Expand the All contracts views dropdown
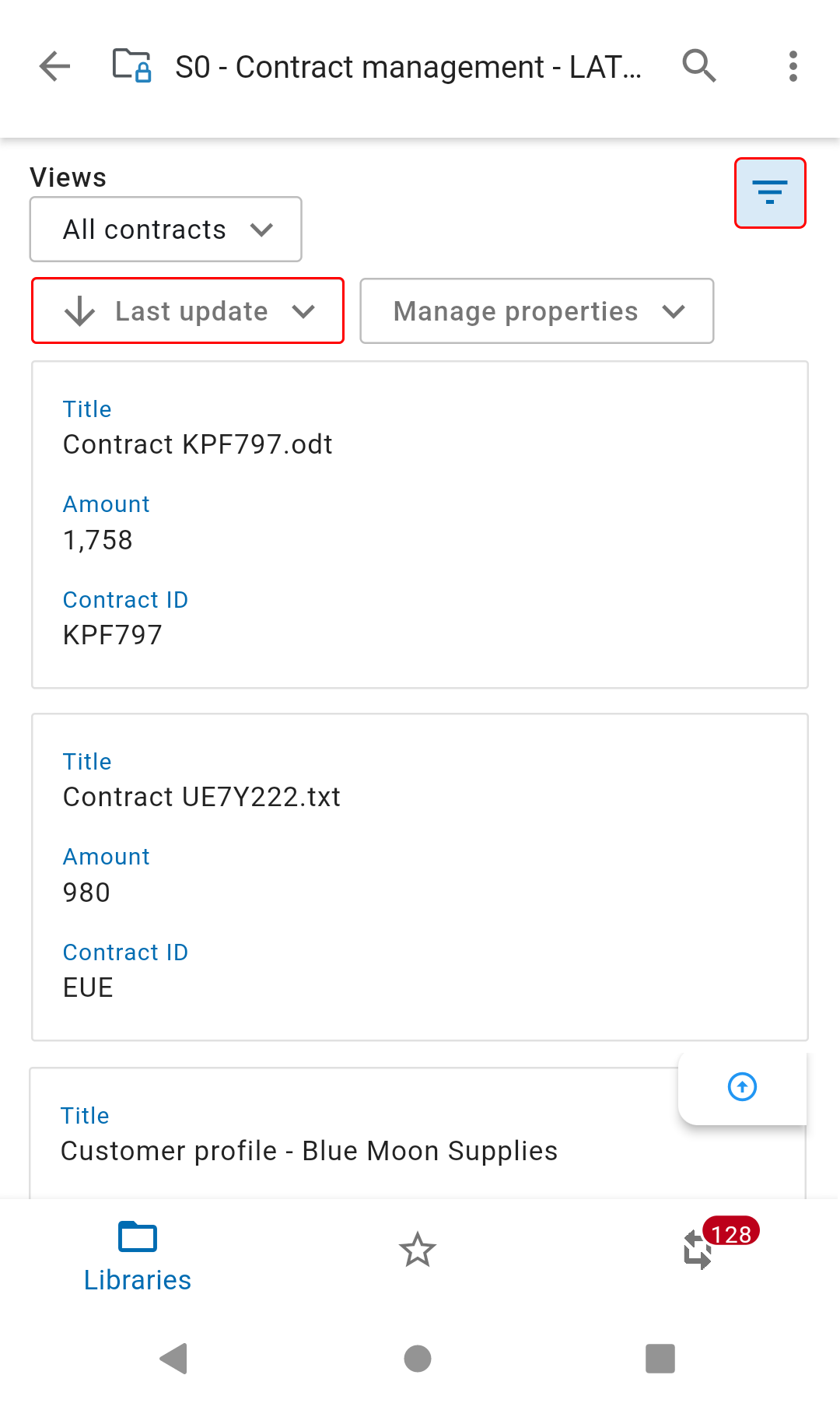The width and height of the screenshot is (840, 1403). 166,230
